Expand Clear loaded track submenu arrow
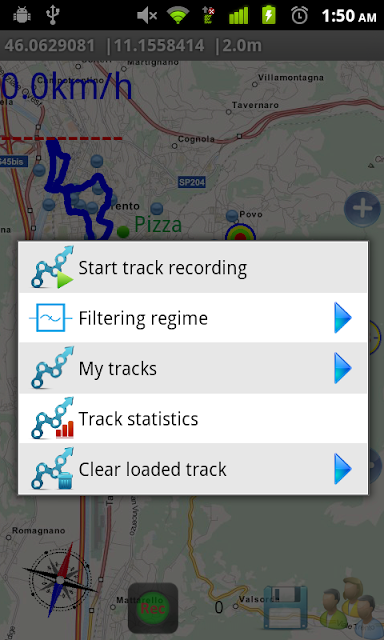The width and height of the screenshot is (384, 640). (342, 469)
